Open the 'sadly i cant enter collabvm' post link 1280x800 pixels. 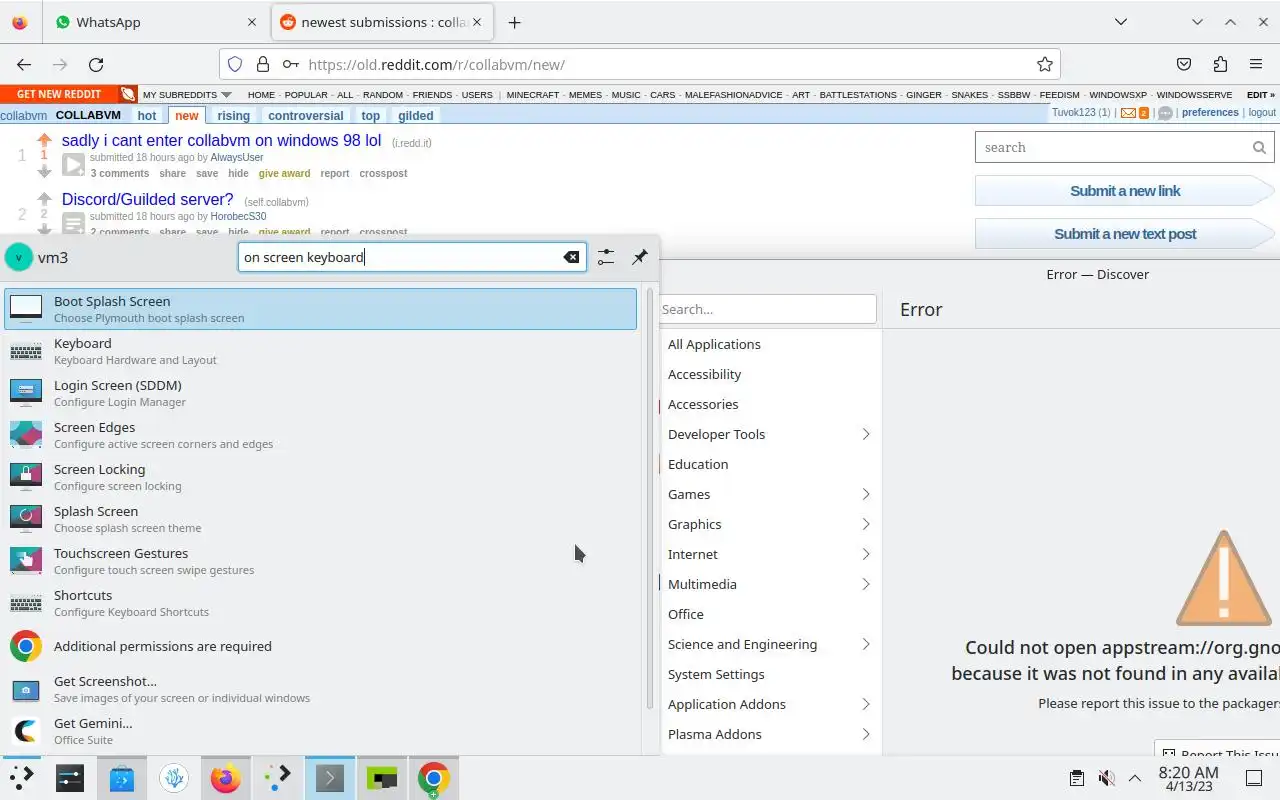coord(221,141)
